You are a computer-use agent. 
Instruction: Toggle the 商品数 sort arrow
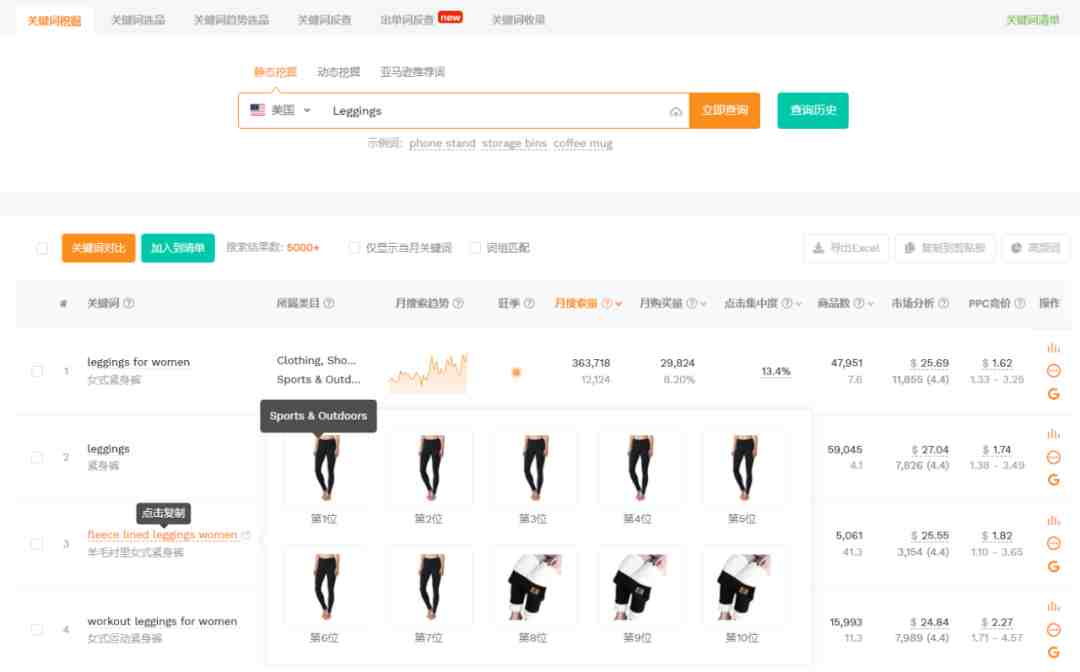[871, 304]
